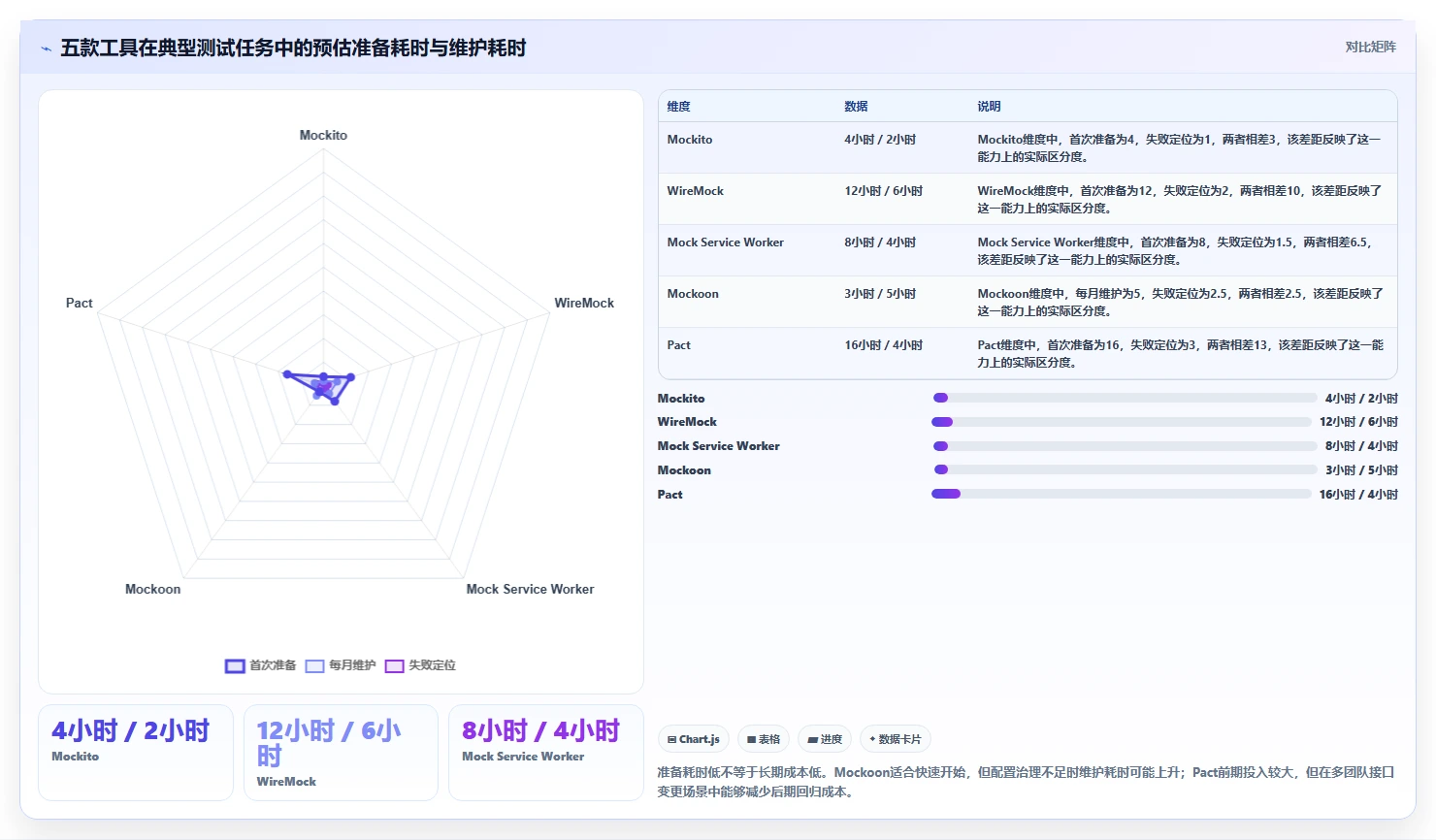Viewport: 1436px width, 840px height.
Task: Click the WireMock radar axis label
Action: [x=584, y=303]
